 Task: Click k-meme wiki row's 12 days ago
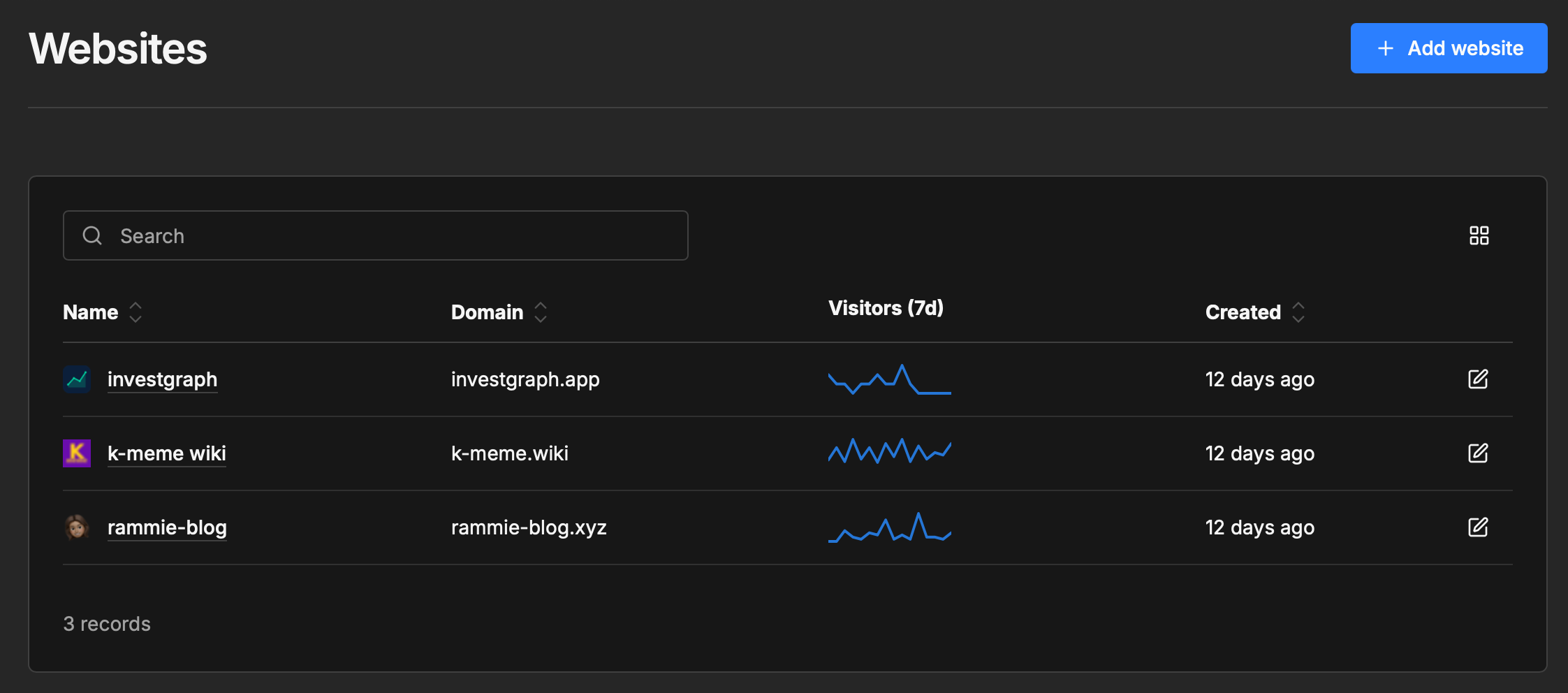1260,453
